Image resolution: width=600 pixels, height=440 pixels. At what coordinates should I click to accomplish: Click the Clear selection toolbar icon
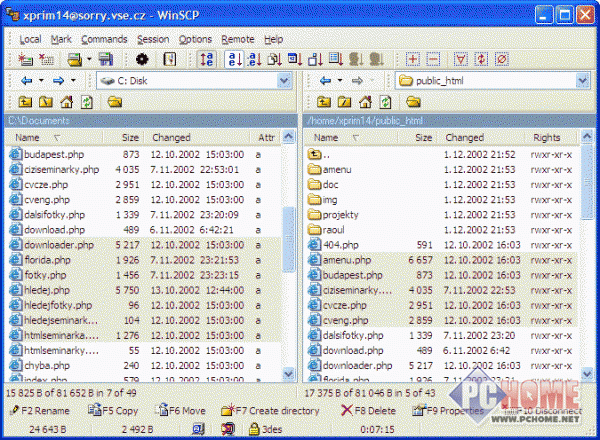click(x=502, y=59)
